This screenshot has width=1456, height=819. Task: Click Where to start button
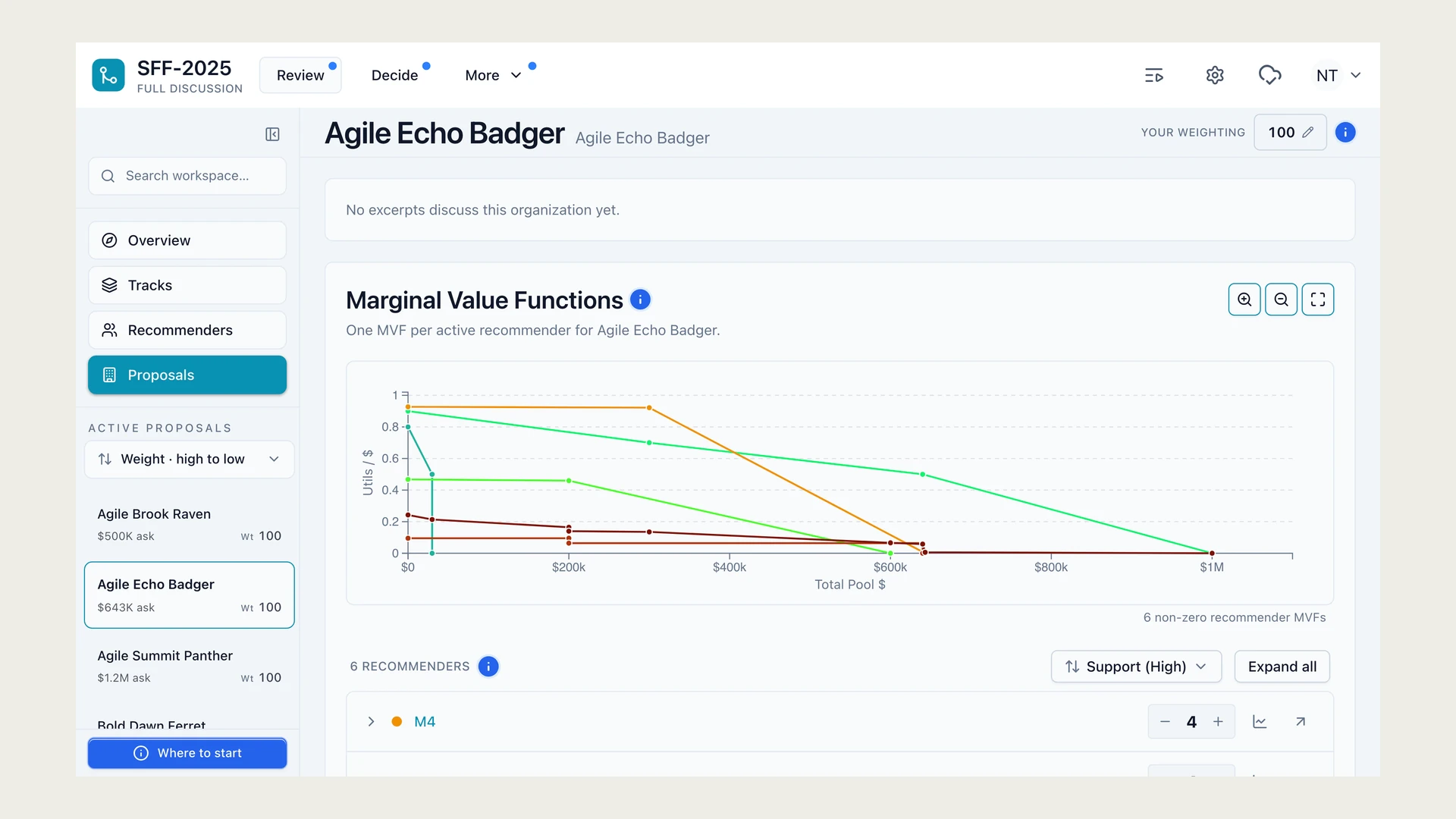point(187,753)
